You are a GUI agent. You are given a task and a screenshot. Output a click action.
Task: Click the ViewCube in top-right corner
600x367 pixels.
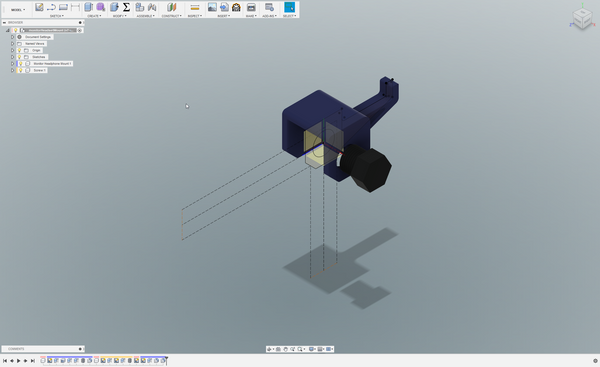pyautogui.click(x=582, y=18)
